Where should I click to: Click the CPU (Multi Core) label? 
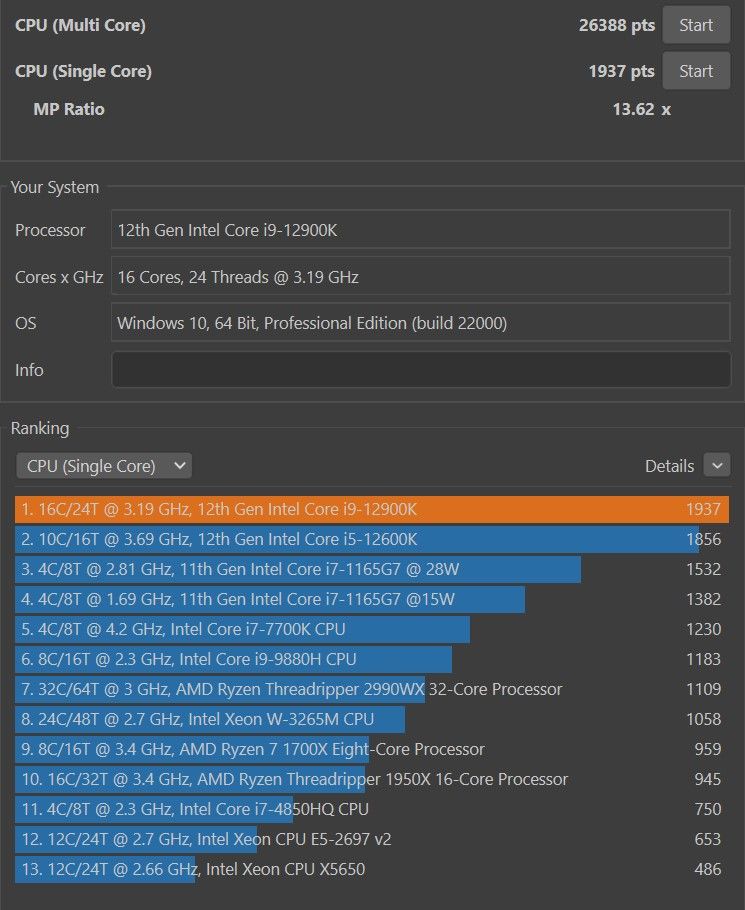pos(80,24)
